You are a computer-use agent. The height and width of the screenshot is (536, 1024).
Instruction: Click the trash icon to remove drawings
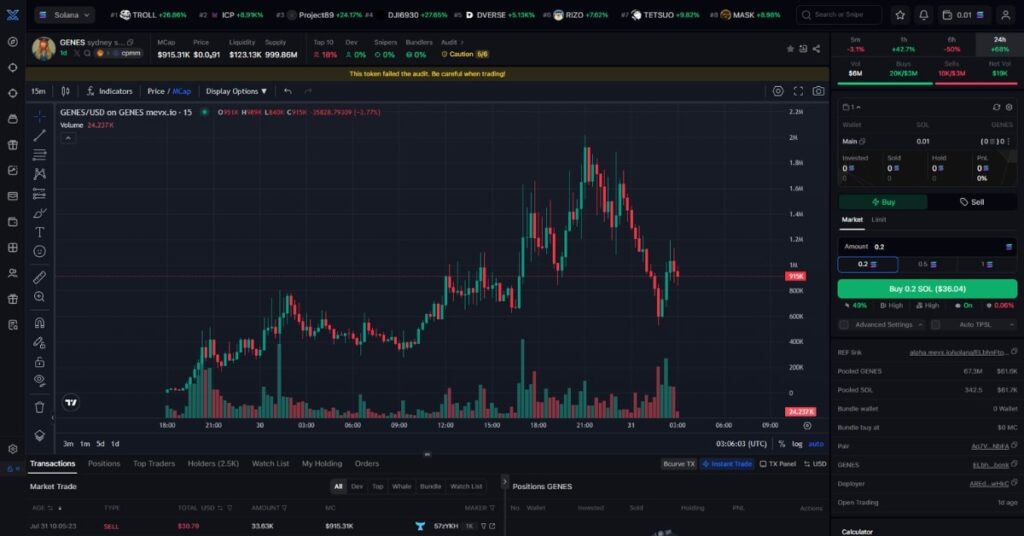tap(40, 407)
